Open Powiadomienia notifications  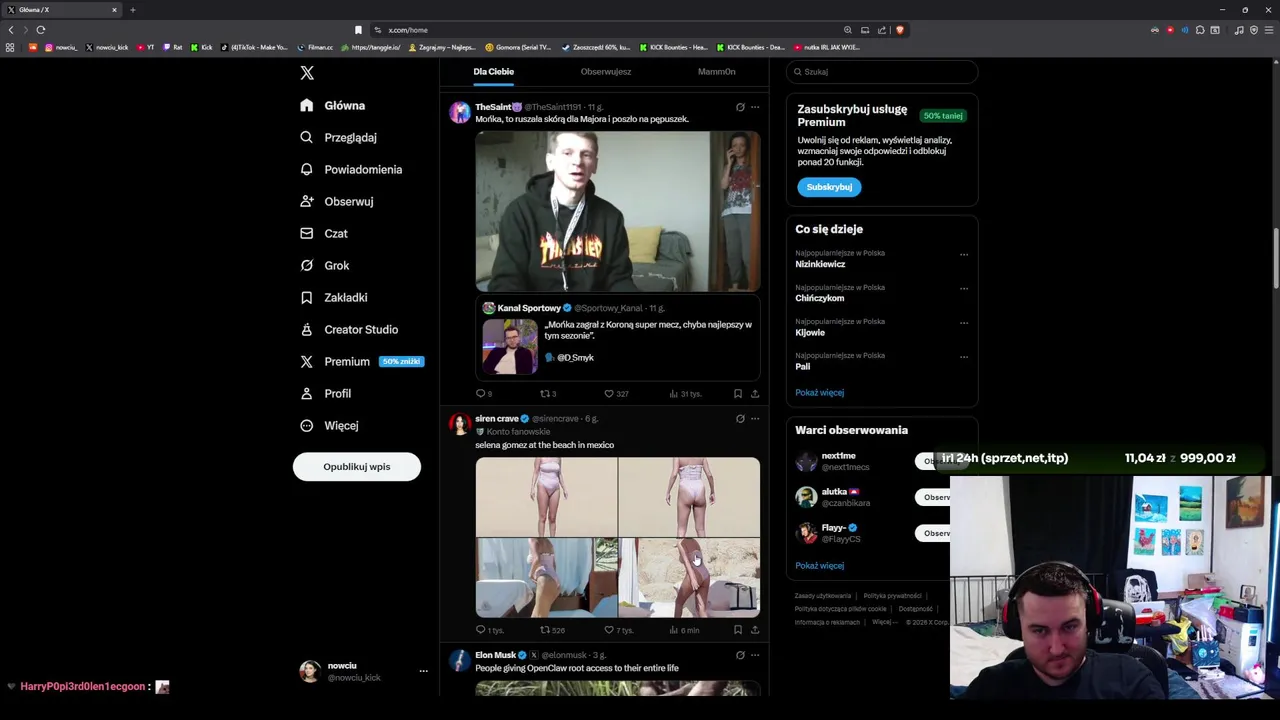(x=351, y=169)
